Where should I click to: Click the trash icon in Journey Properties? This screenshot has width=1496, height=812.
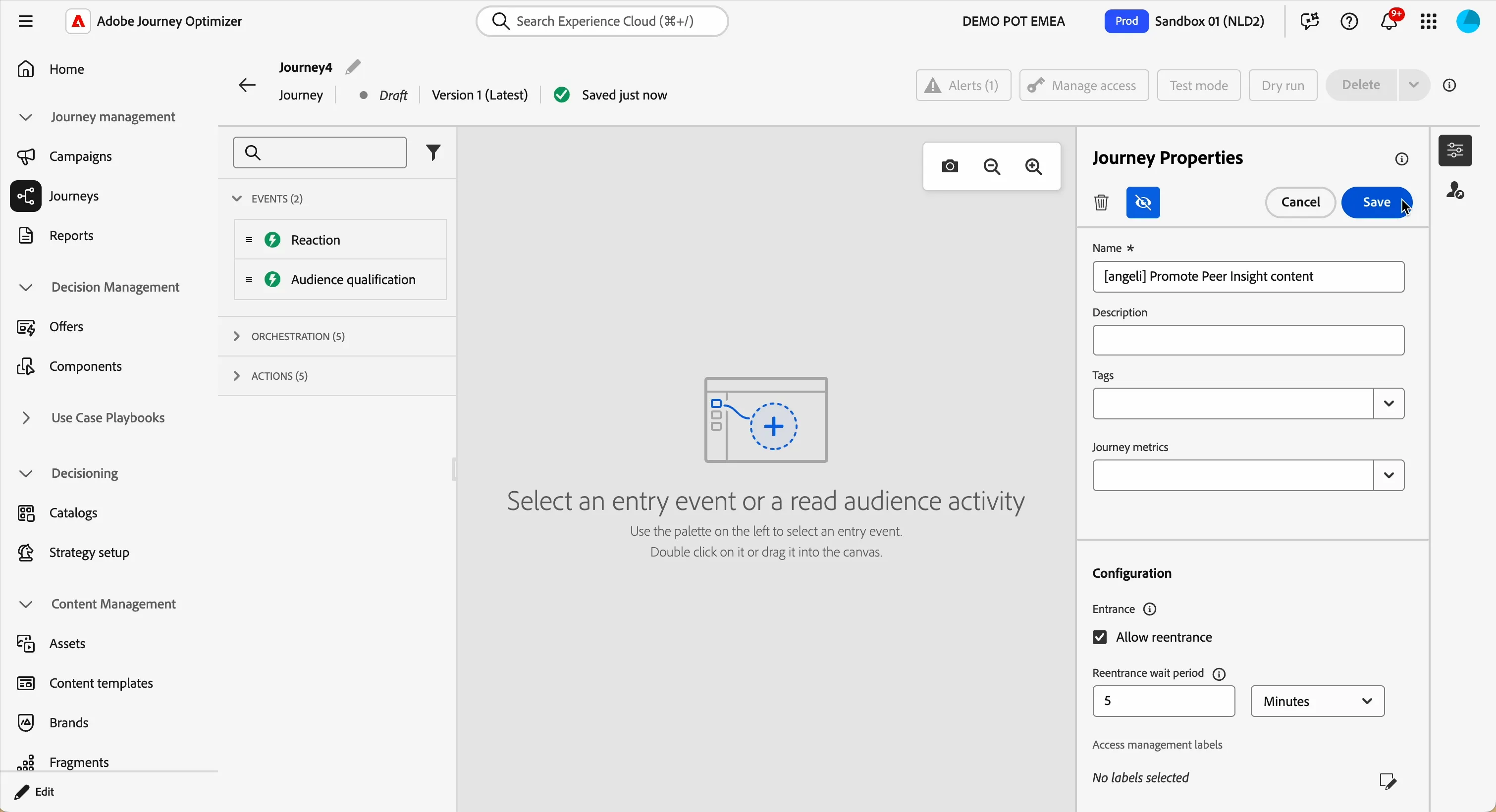pos(1101,203)
